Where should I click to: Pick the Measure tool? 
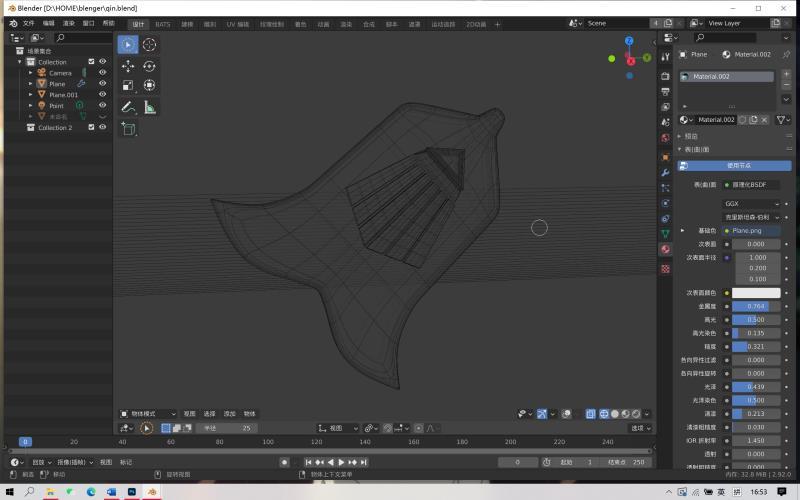point(150,107)
